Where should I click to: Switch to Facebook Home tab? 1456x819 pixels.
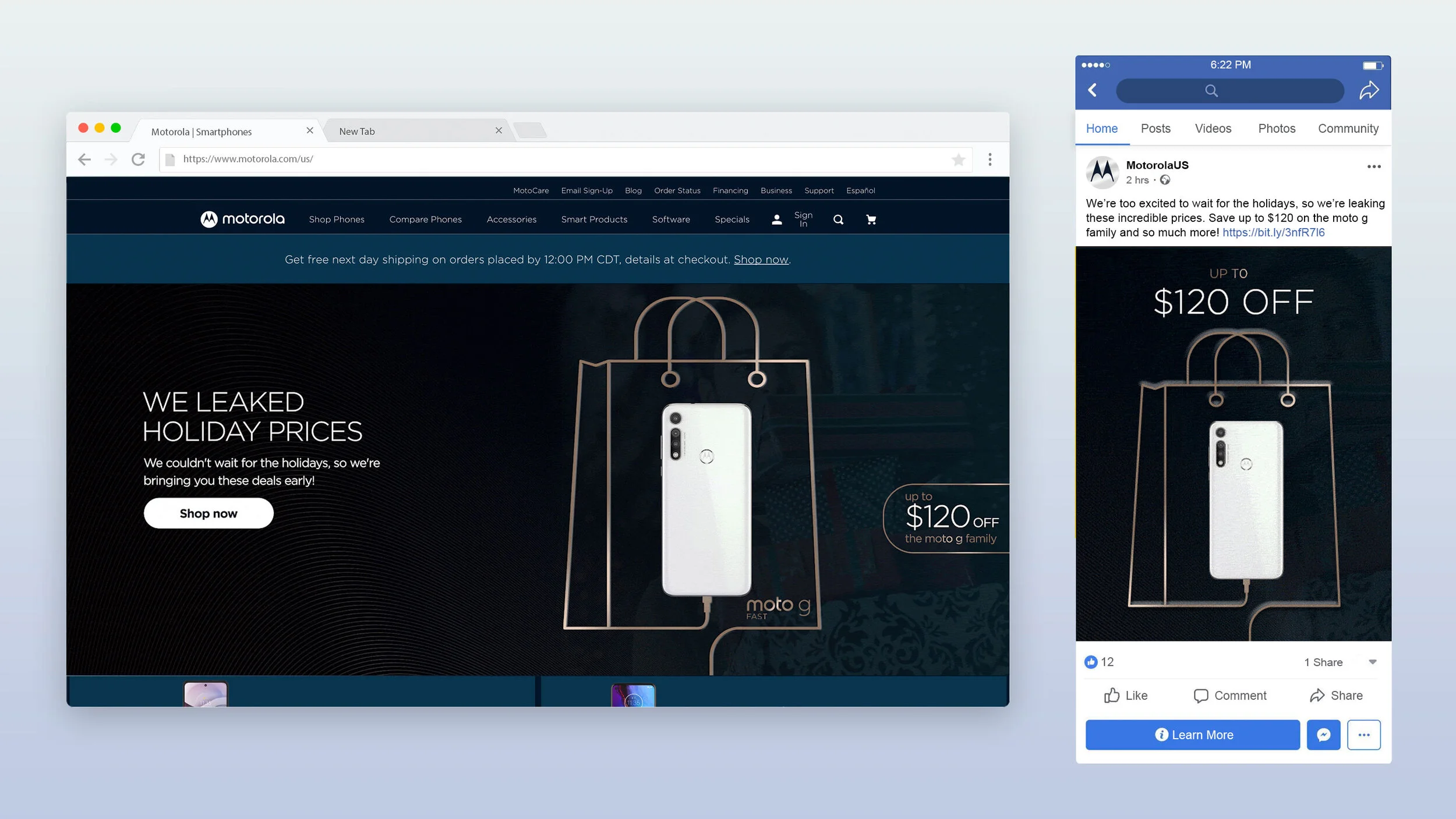(x=1101, y=129)
